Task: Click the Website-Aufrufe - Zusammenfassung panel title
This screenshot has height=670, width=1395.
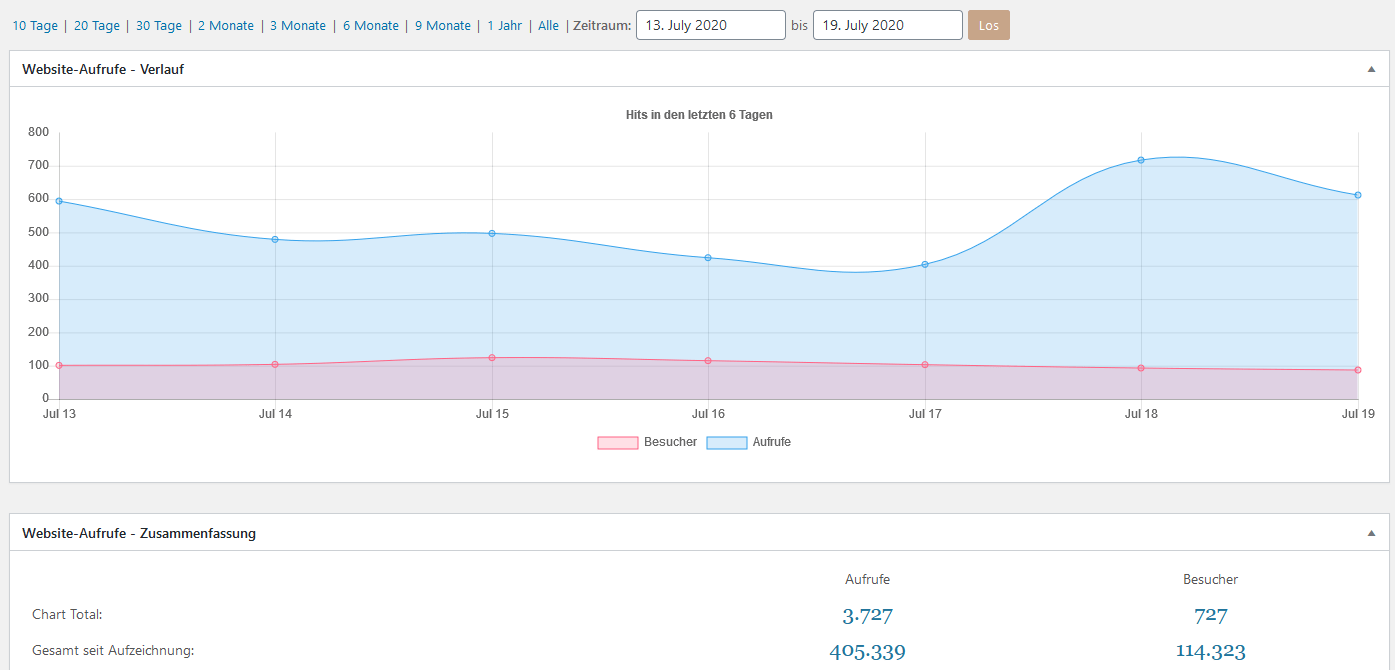Action: [x=139, y=533]
